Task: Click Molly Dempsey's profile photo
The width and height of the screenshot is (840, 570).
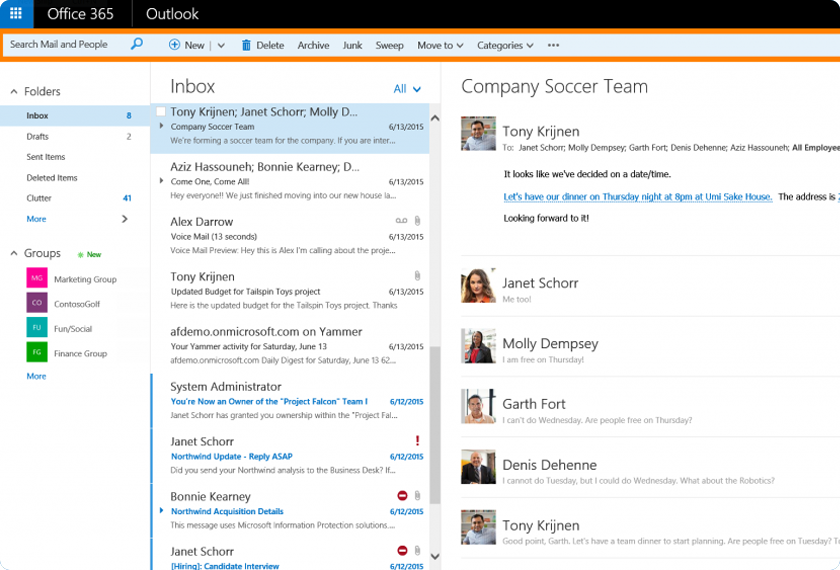Action: [x=478, y=346]
